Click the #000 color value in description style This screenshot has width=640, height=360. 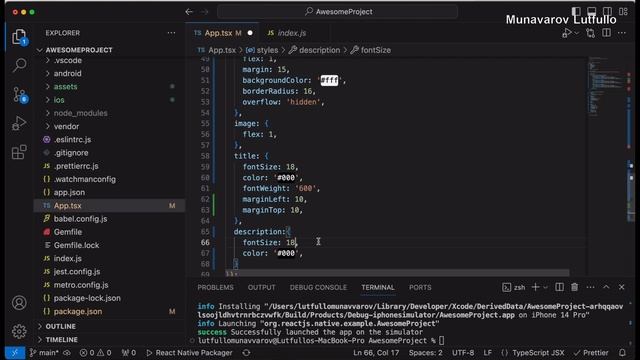(286, 253)
